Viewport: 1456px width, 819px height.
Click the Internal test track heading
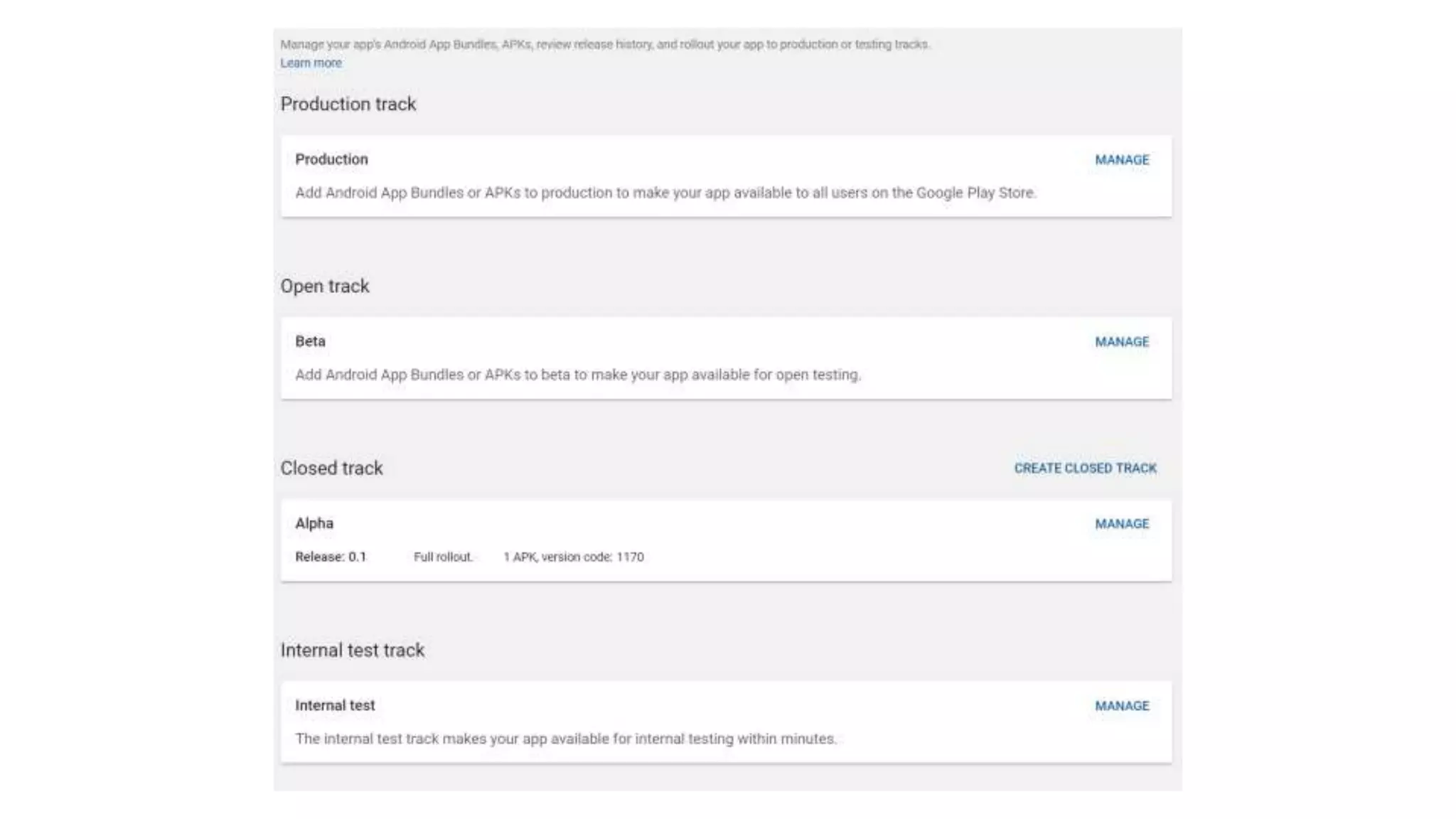click(352, 650)
